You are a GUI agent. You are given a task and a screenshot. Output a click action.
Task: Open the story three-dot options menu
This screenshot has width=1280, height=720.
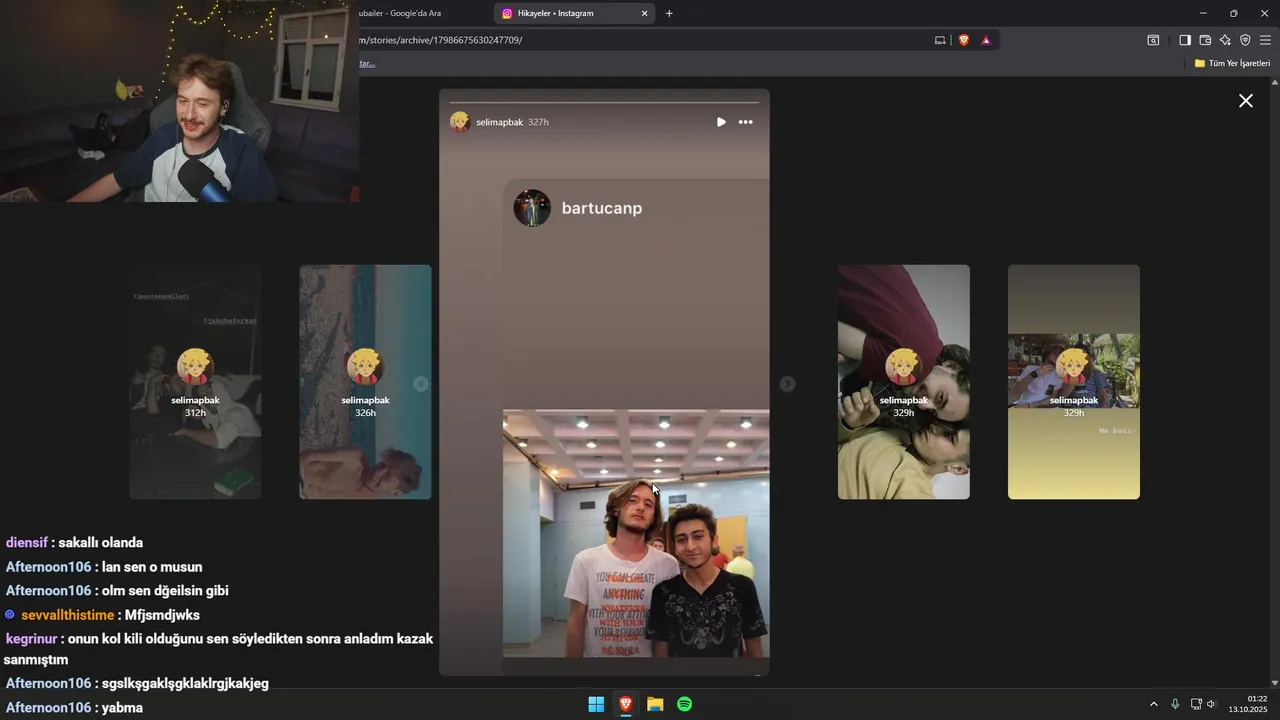[x=746, y=122]
